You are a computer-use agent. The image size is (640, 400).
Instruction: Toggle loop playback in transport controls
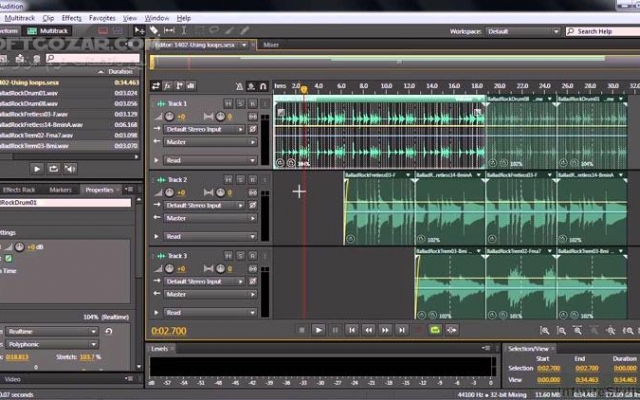tap(435, 330)
